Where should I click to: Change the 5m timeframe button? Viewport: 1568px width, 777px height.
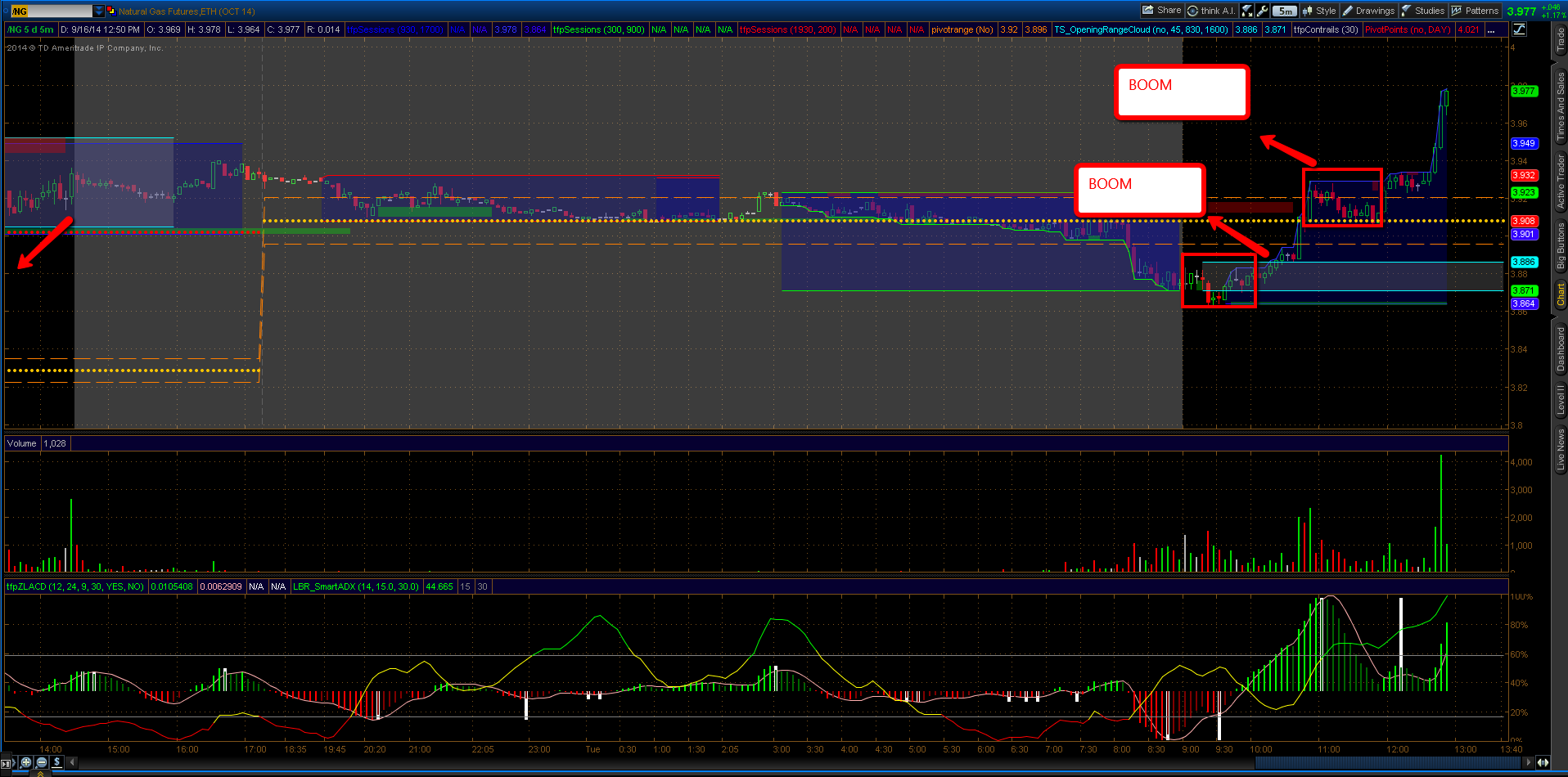pos(1285,11)
